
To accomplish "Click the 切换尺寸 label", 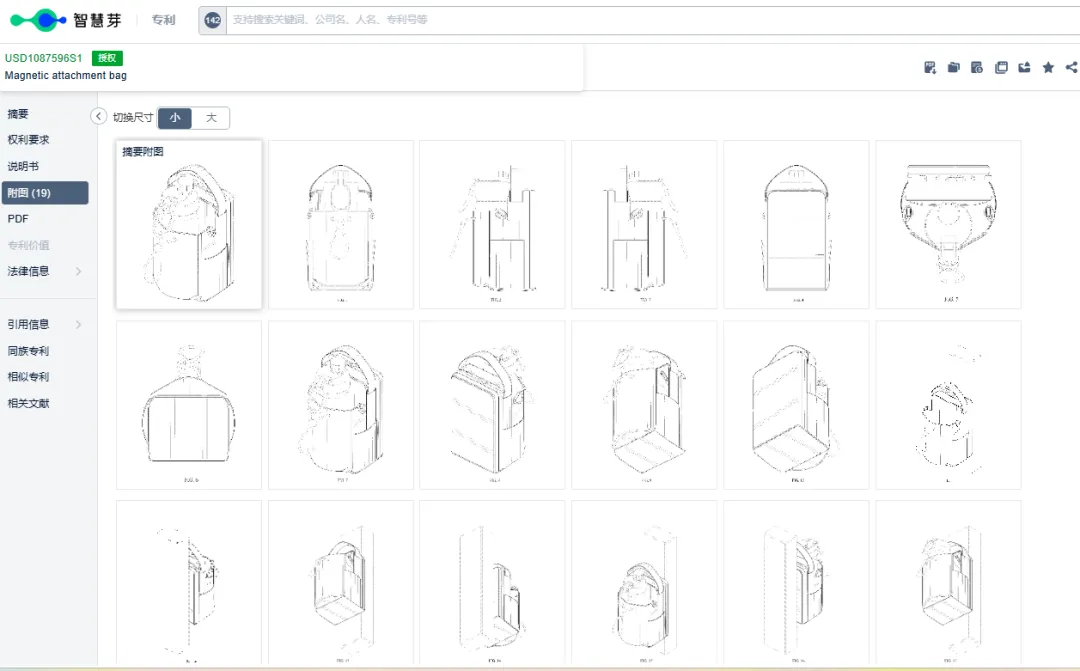I will point(133,118).
